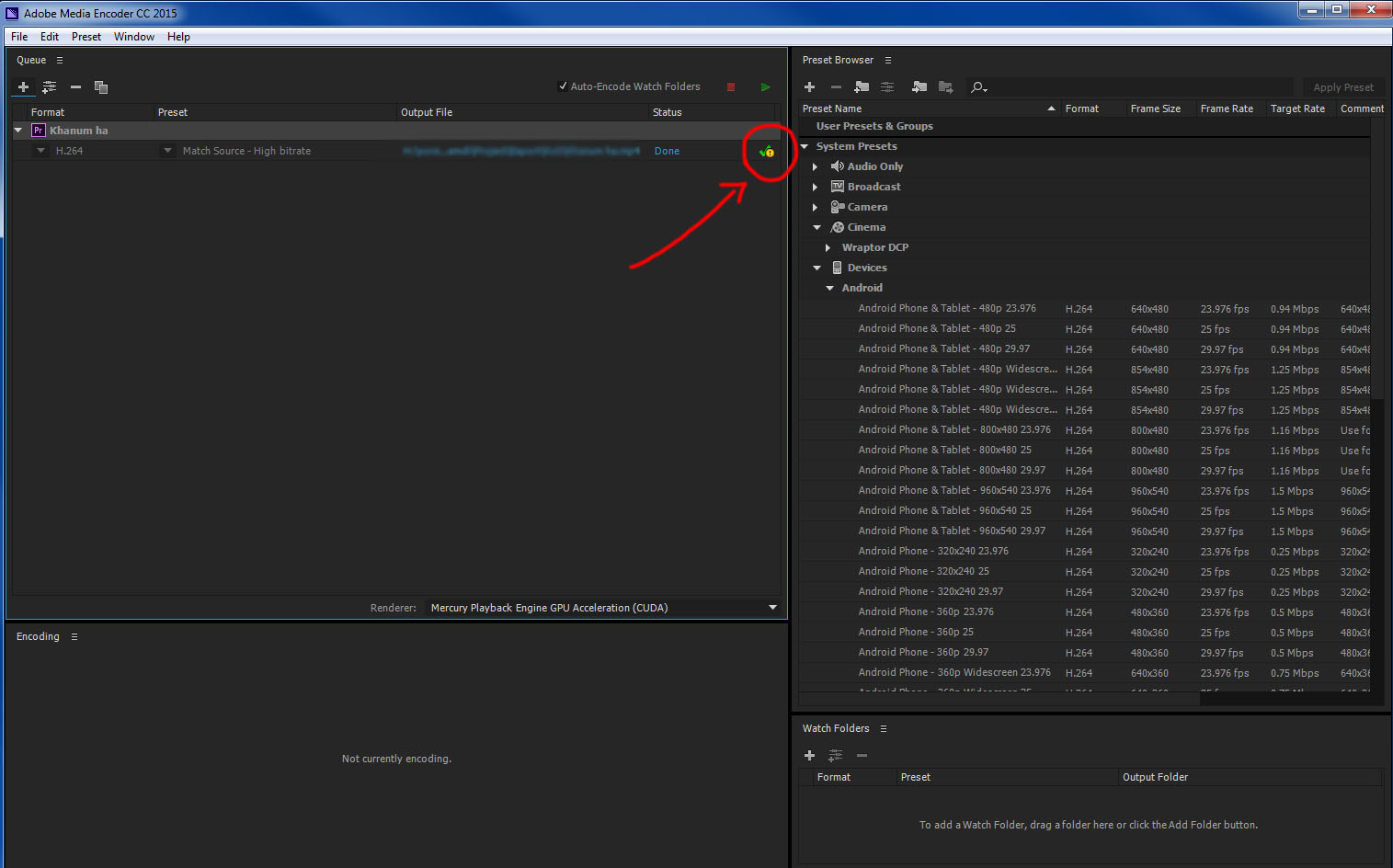Toggle Auto-Encode Watch Folders checkbox

coord(563,86)
